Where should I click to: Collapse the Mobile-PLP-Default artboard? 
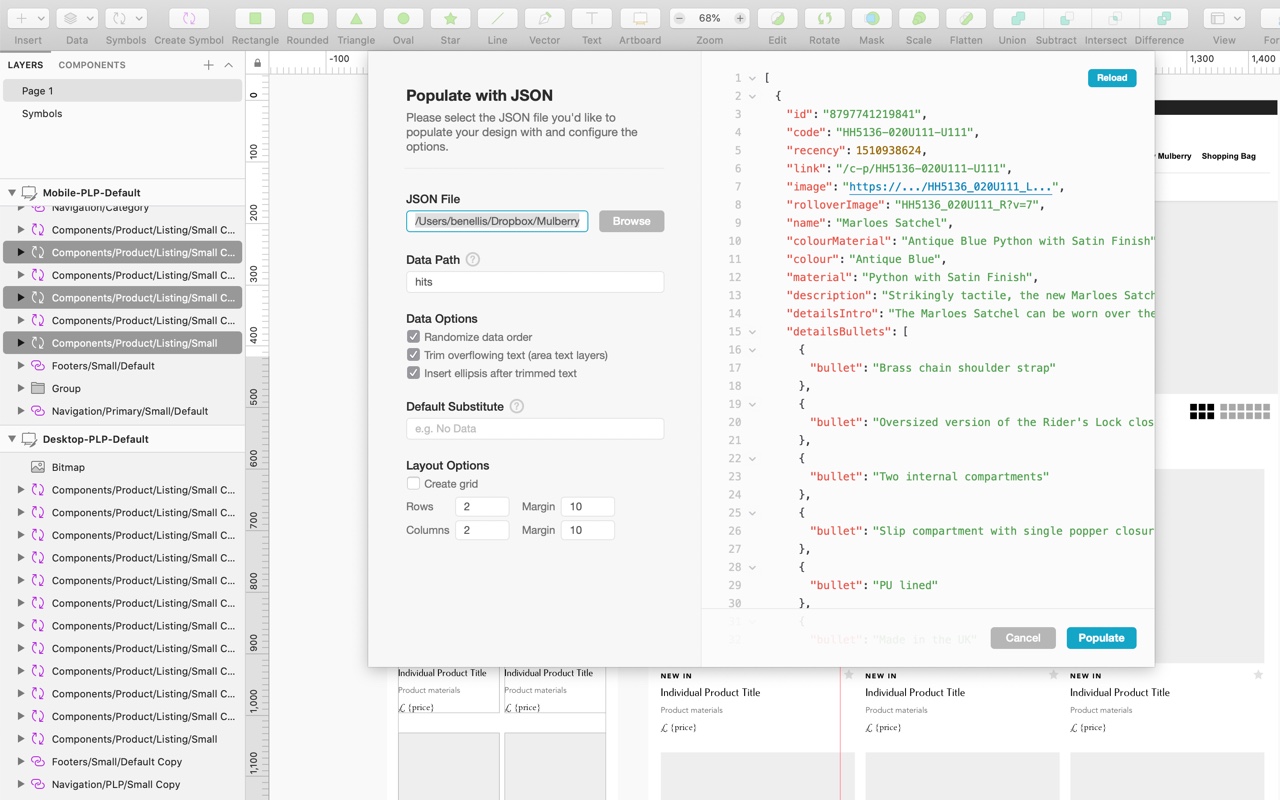[10, 191]
